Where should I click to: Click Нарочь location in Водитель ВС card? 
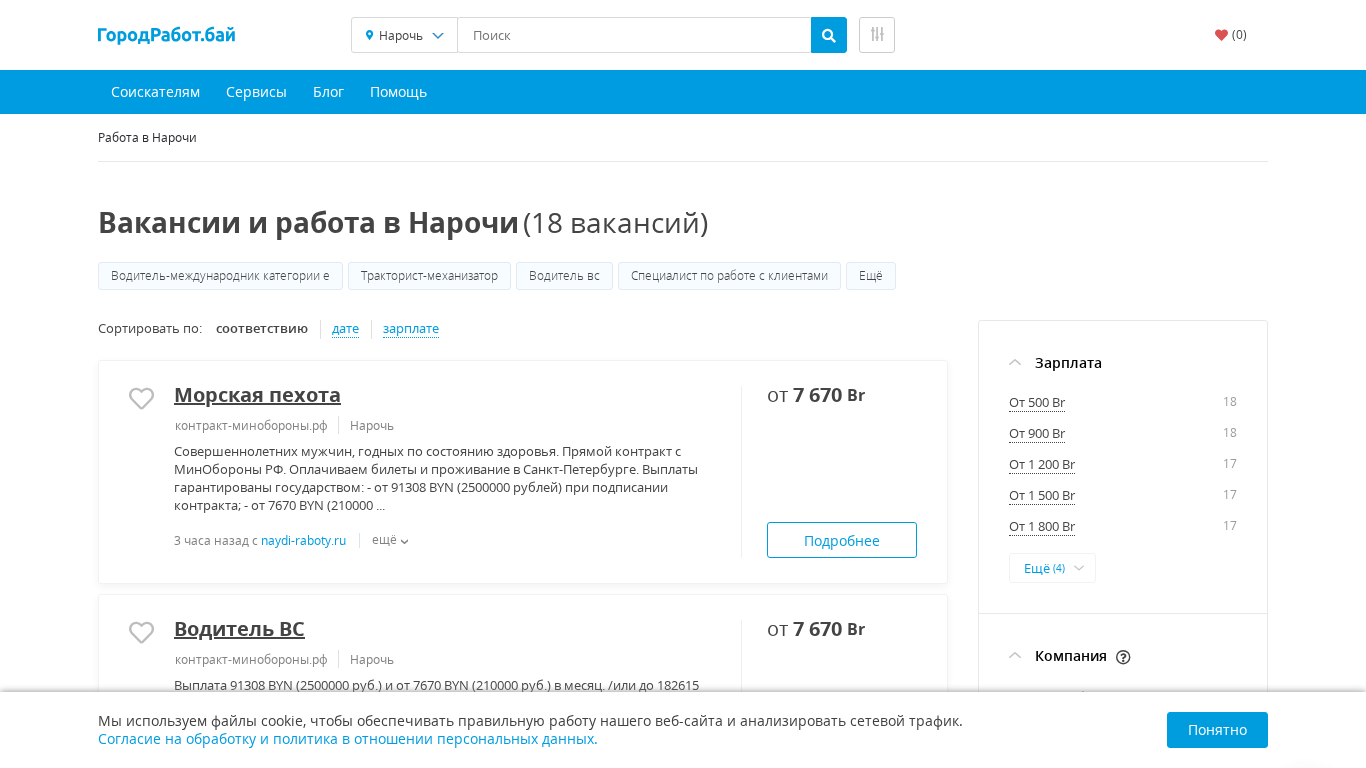(x=372, y=660)
